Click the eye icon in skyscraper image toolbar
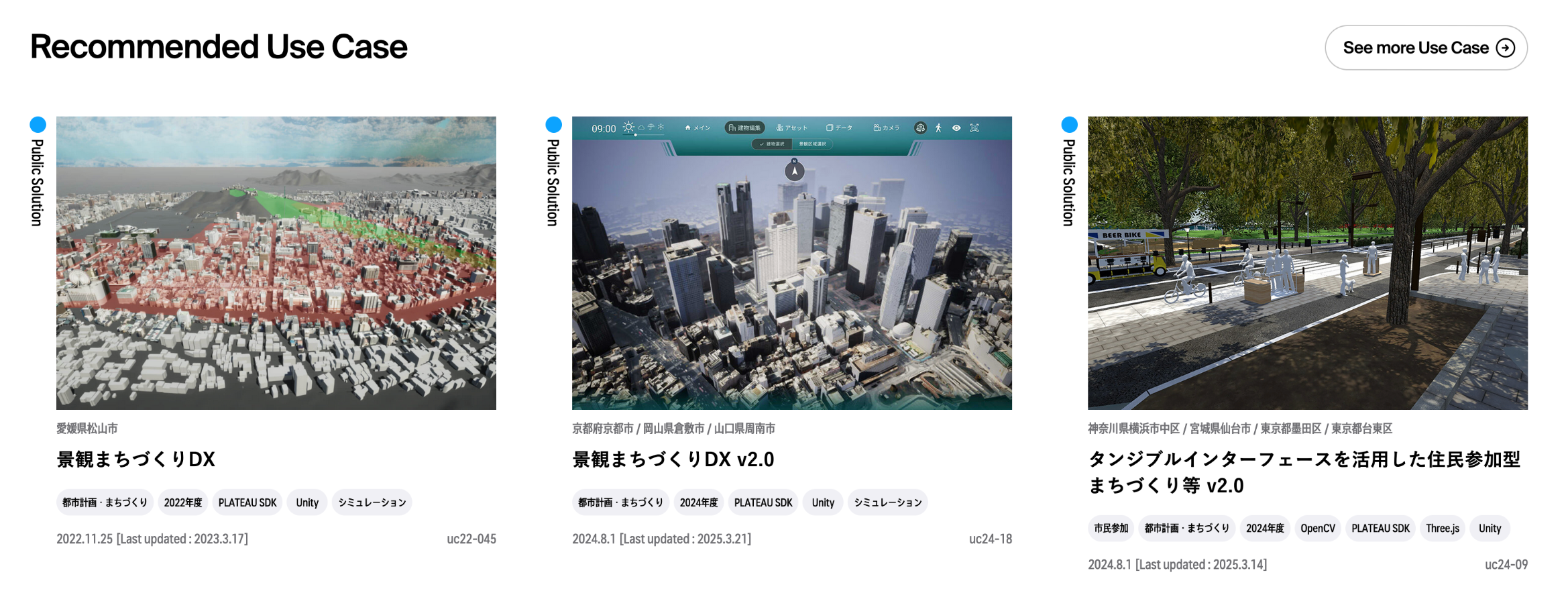The height and width of the screenshot is (595, 1568). click(x=956, y=127)
